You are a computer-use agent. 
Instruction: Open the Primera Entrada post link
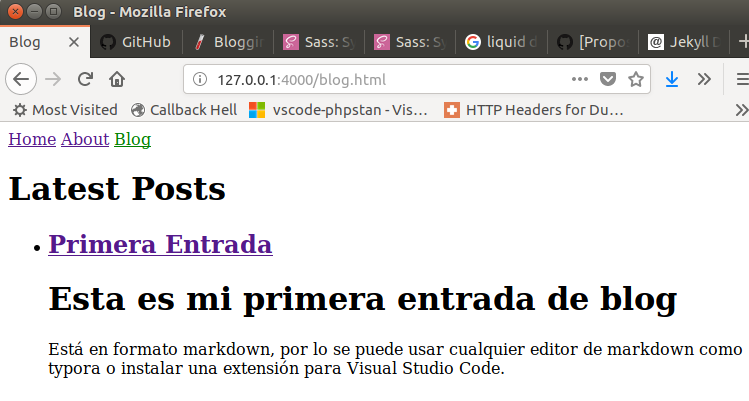[x=160, y=244]
